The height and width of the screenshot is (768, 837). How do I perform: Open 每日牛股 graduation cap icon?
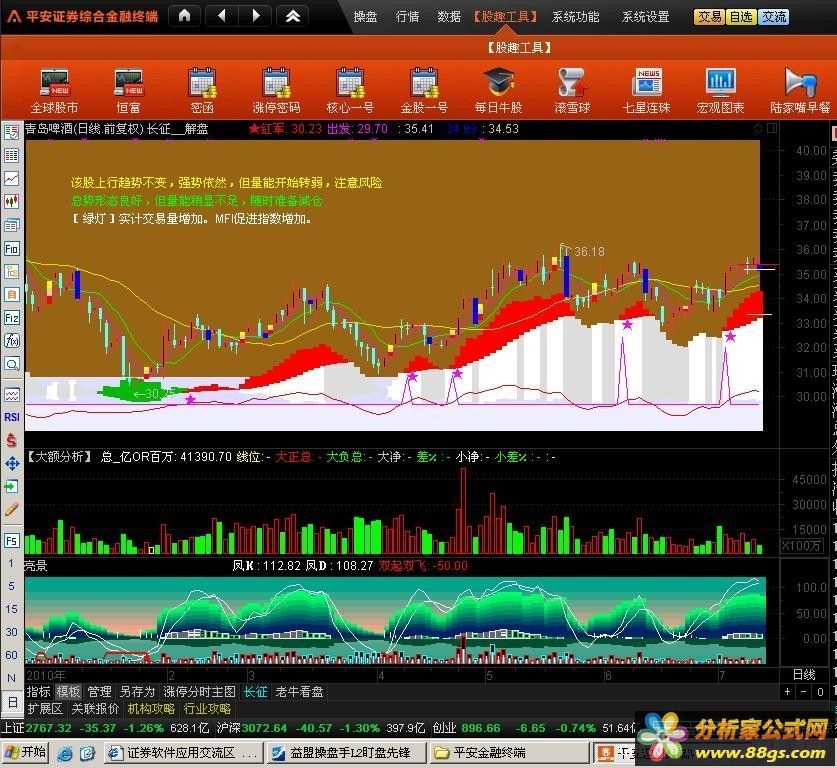(x=499, y=91)
